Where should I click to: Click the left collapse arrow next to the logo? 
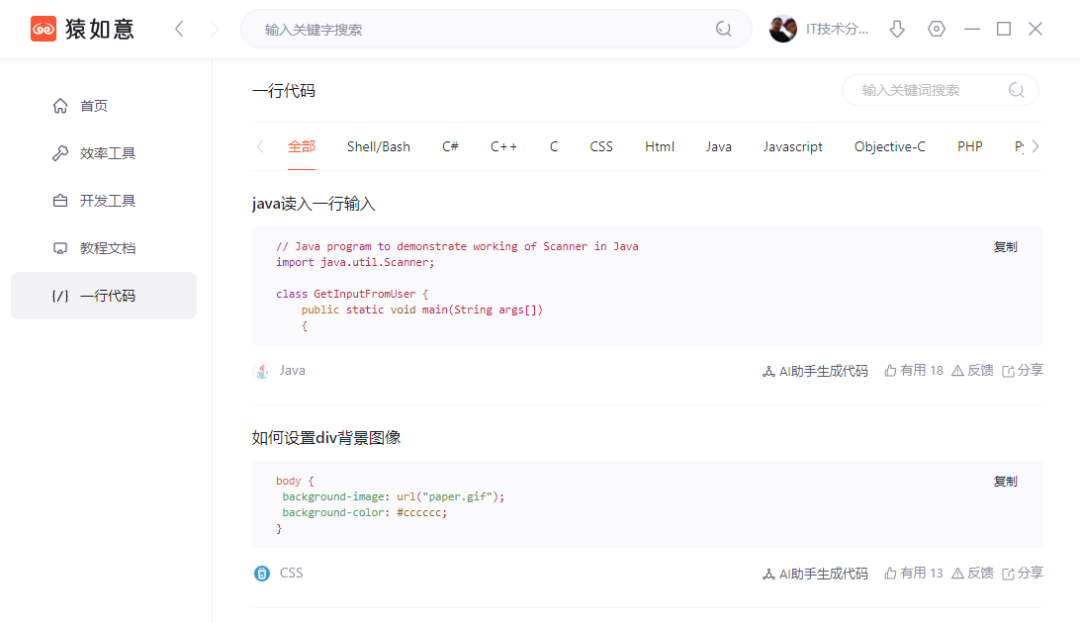179,28
